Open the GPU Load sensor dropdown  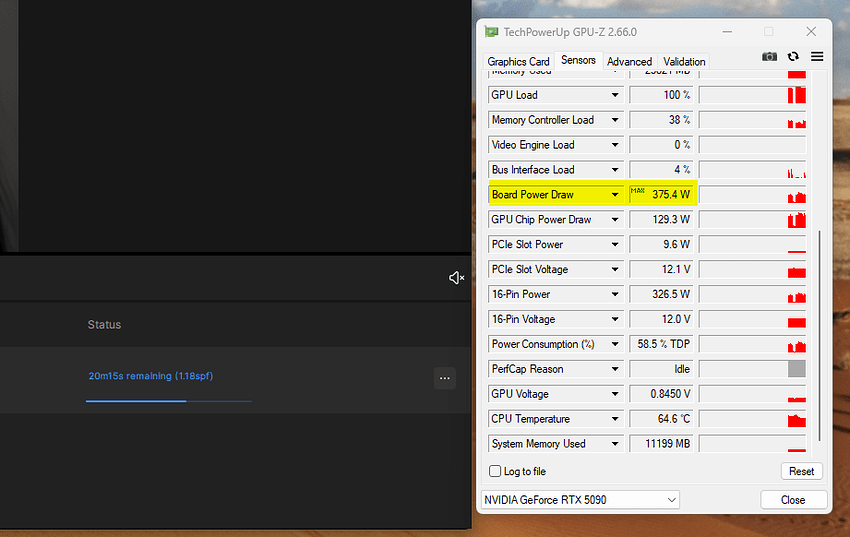(615, 95)
